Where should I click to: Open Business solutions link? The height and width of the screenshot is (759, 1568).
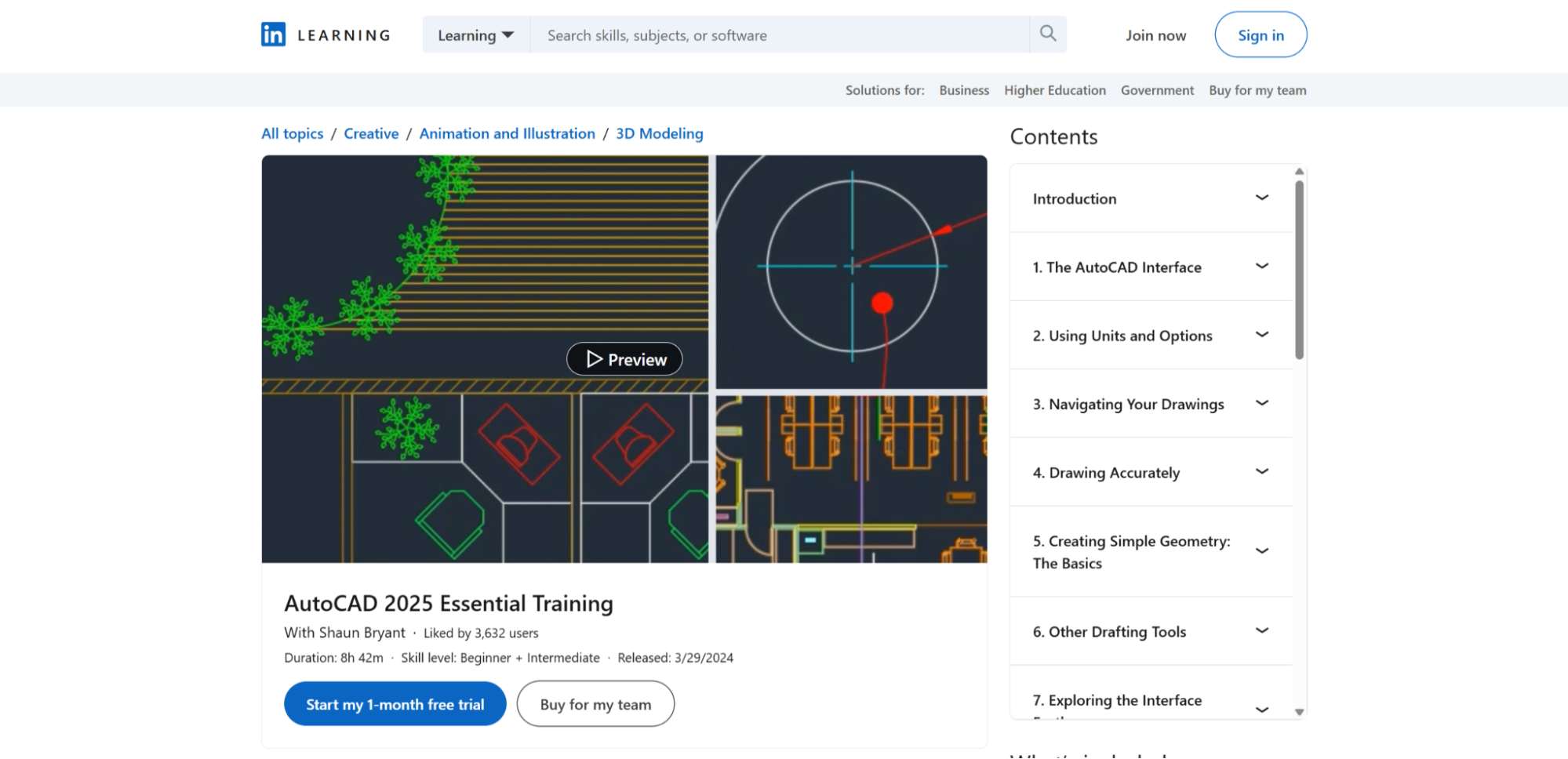964,90
